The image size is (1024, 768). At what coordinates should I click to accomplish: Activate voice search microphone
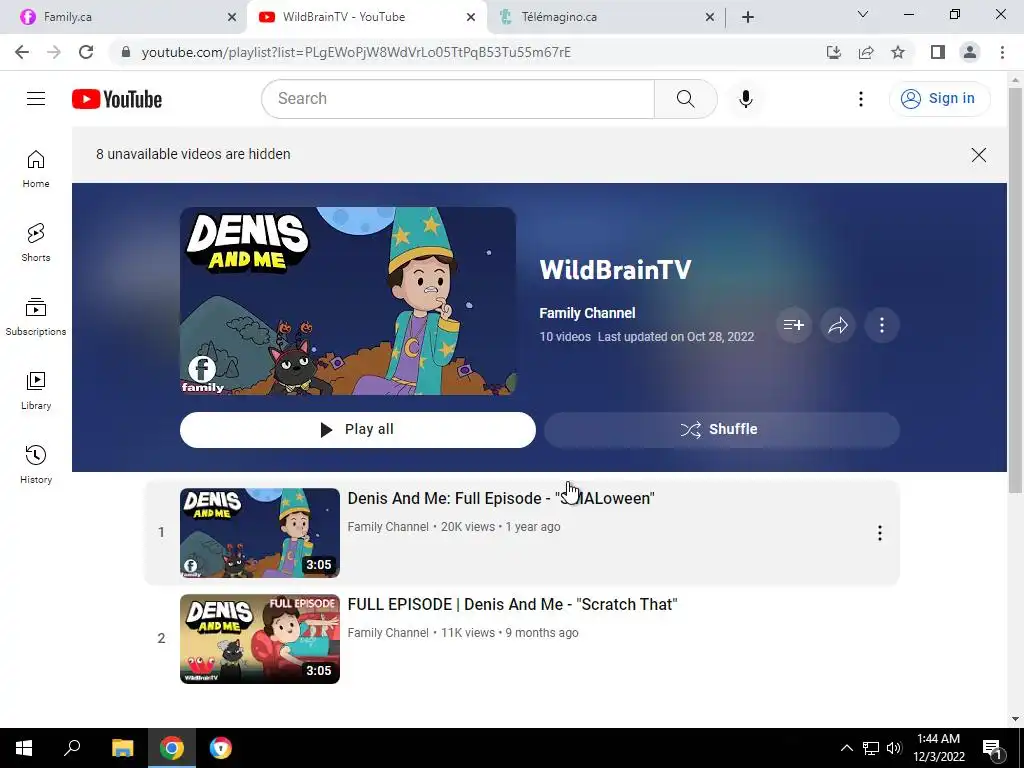pyautogui.click(x=745, y=99)
